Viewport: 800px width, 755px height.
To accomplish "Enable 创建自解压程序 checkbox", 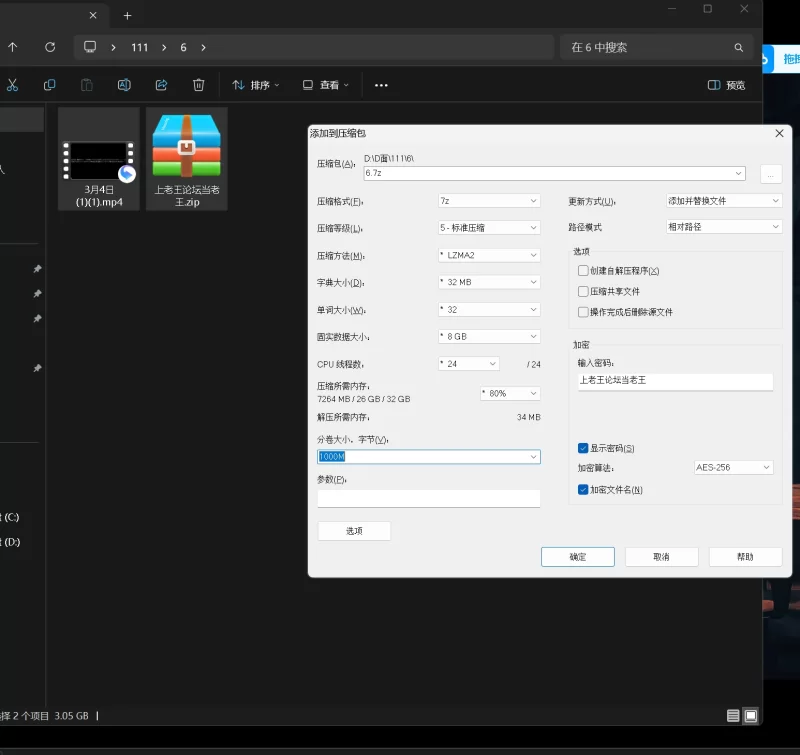I will tap(583, 271).
